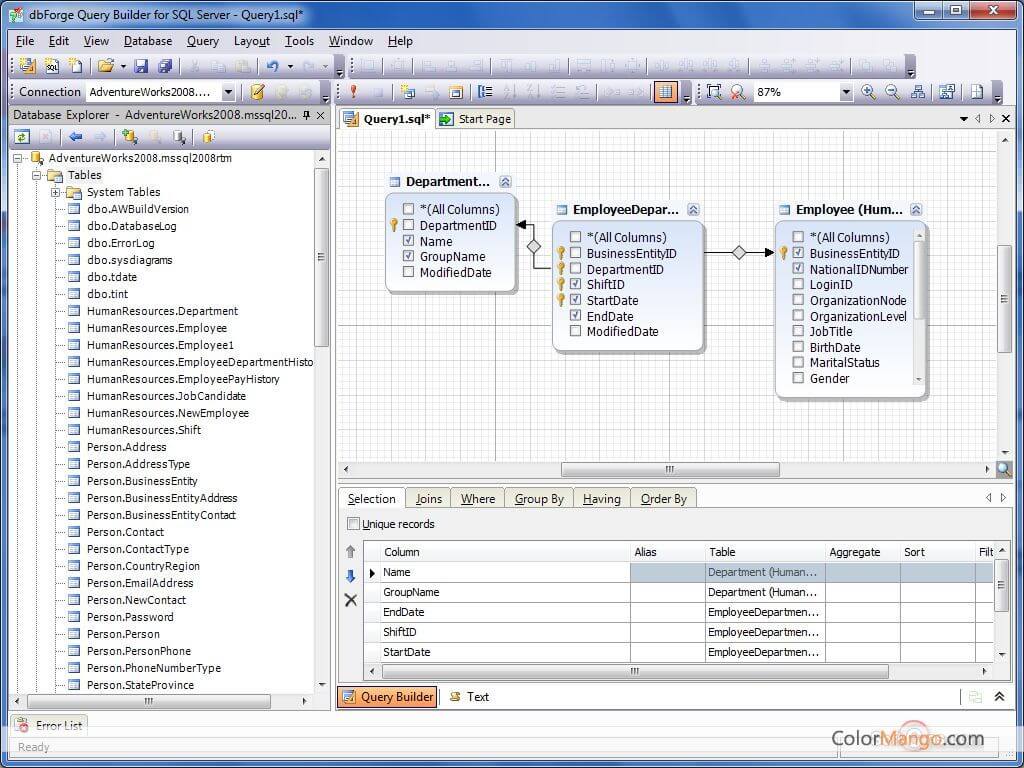Viewport: 1024px width, 768px height.
Task: Collapse the AdventureWorks2008 root tree node
Action: click(x=18, y=158)
